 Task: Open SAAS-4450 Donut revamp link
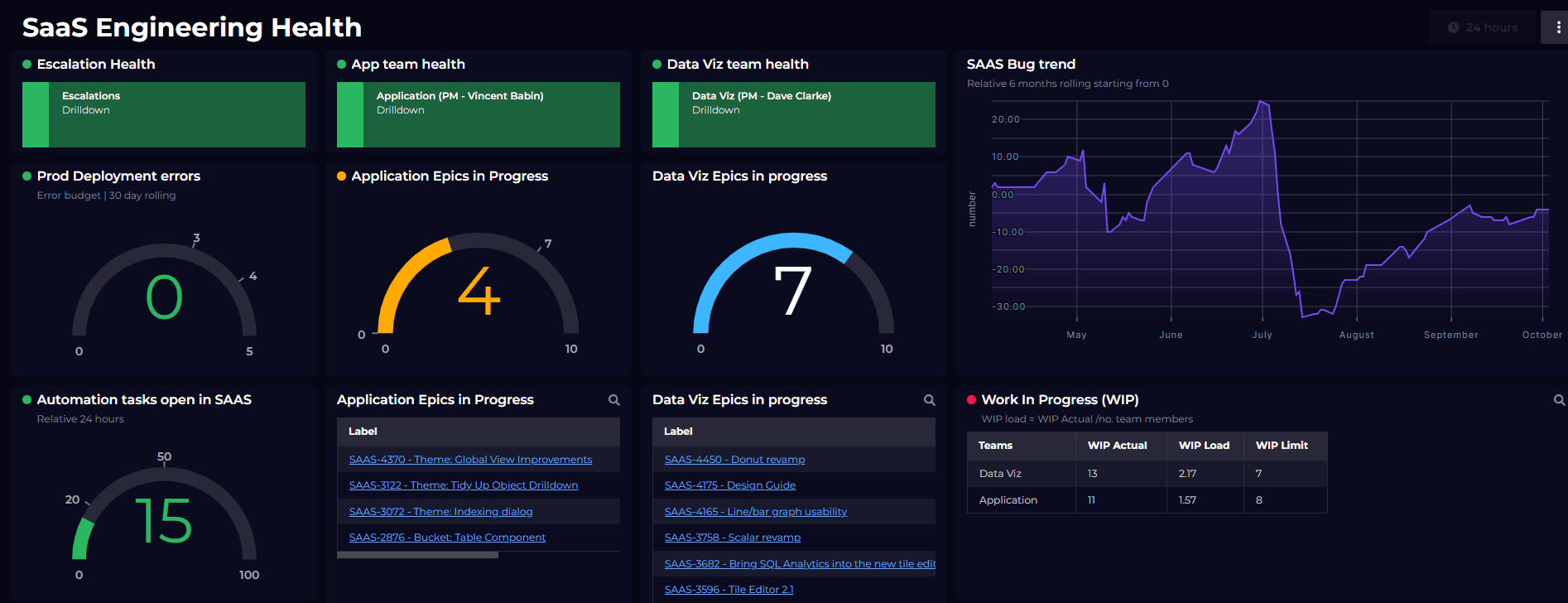point(734,460)
